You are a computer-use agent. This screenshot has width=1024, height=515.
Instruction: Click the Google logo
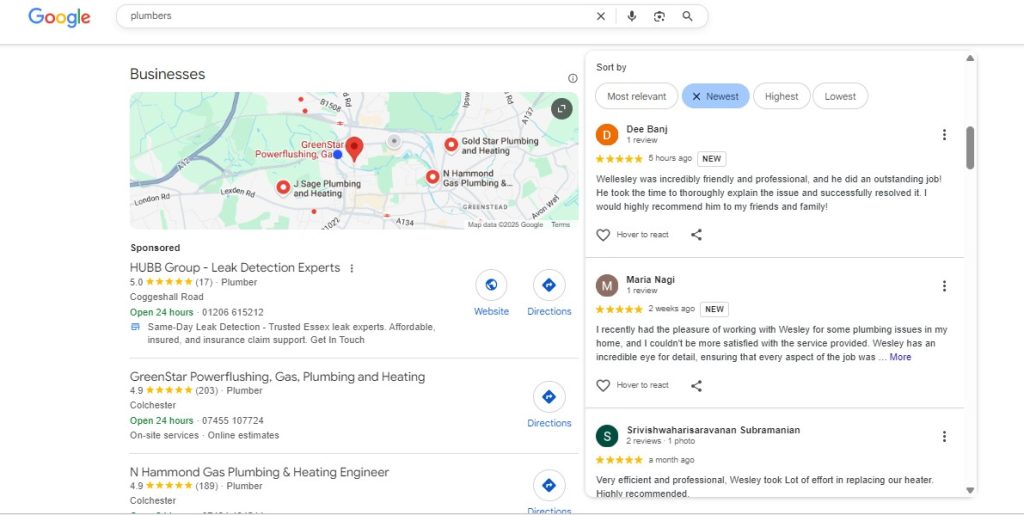[x=59, y=17]
